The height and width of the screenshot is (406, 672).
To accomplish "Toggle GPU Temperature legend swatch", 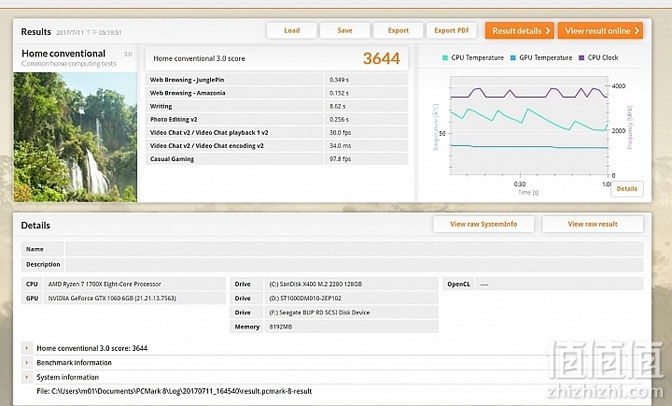I will click(513, 57).
